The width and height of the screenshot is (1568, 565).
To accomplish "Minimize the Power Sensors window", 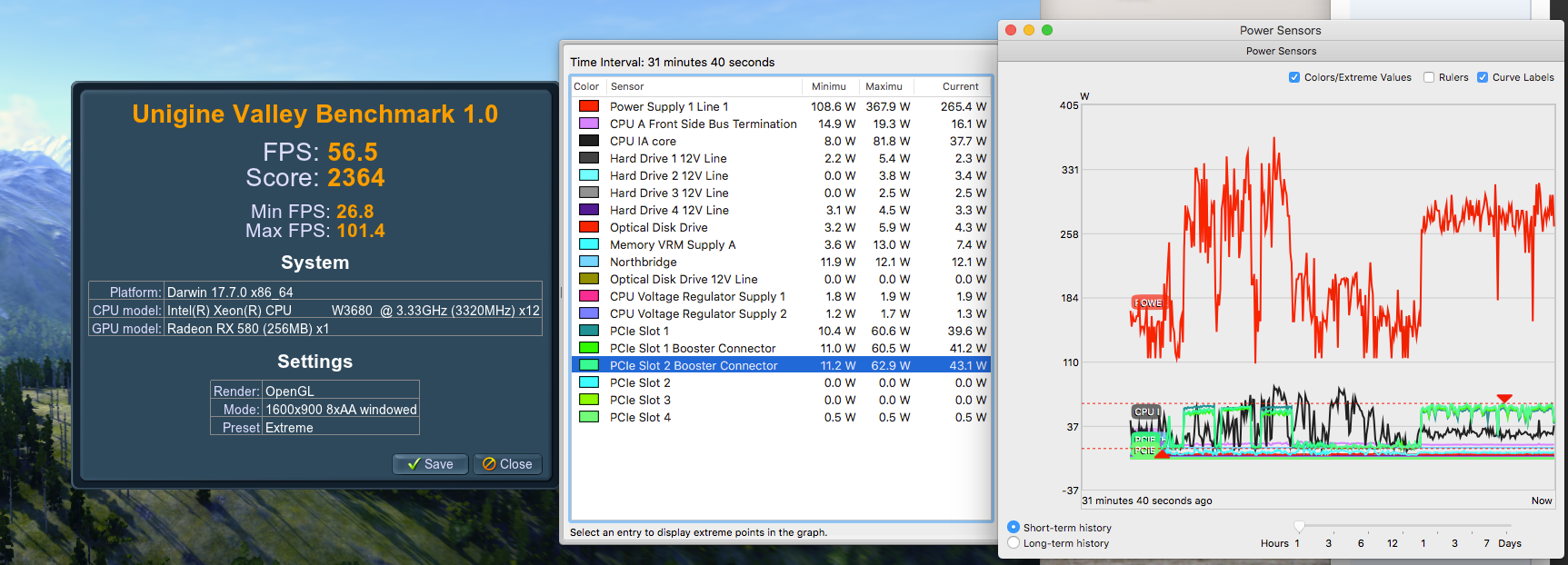I will [1029, 30].
